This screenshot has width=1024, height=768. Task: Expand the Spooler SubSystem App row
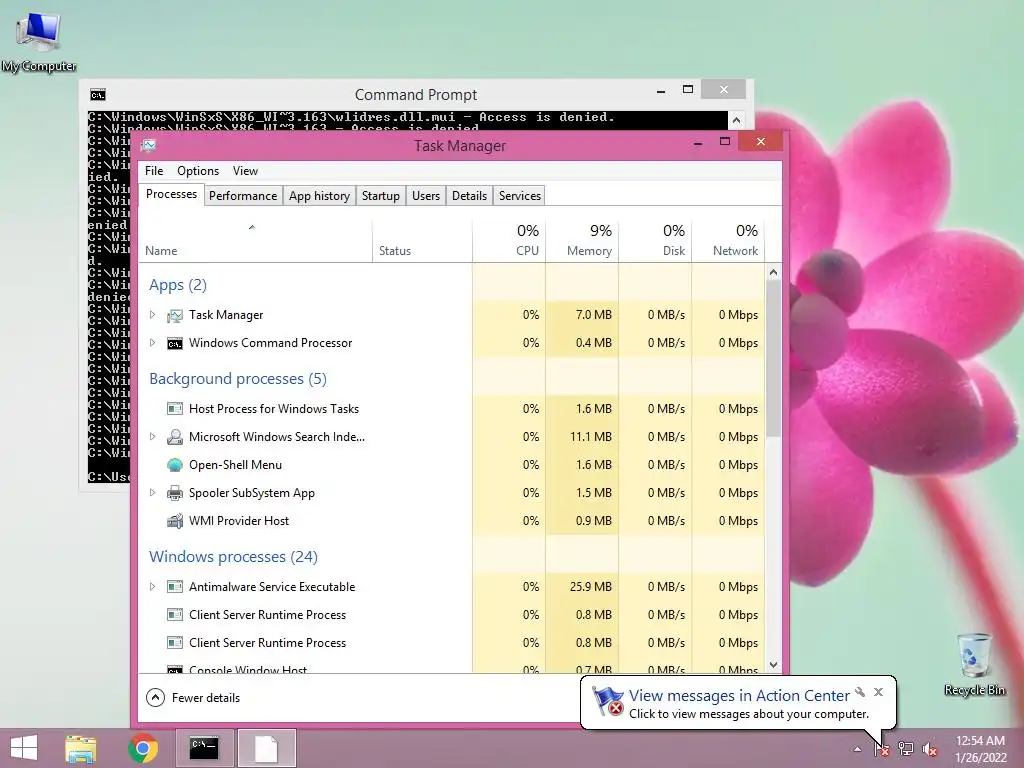point(152,492)
